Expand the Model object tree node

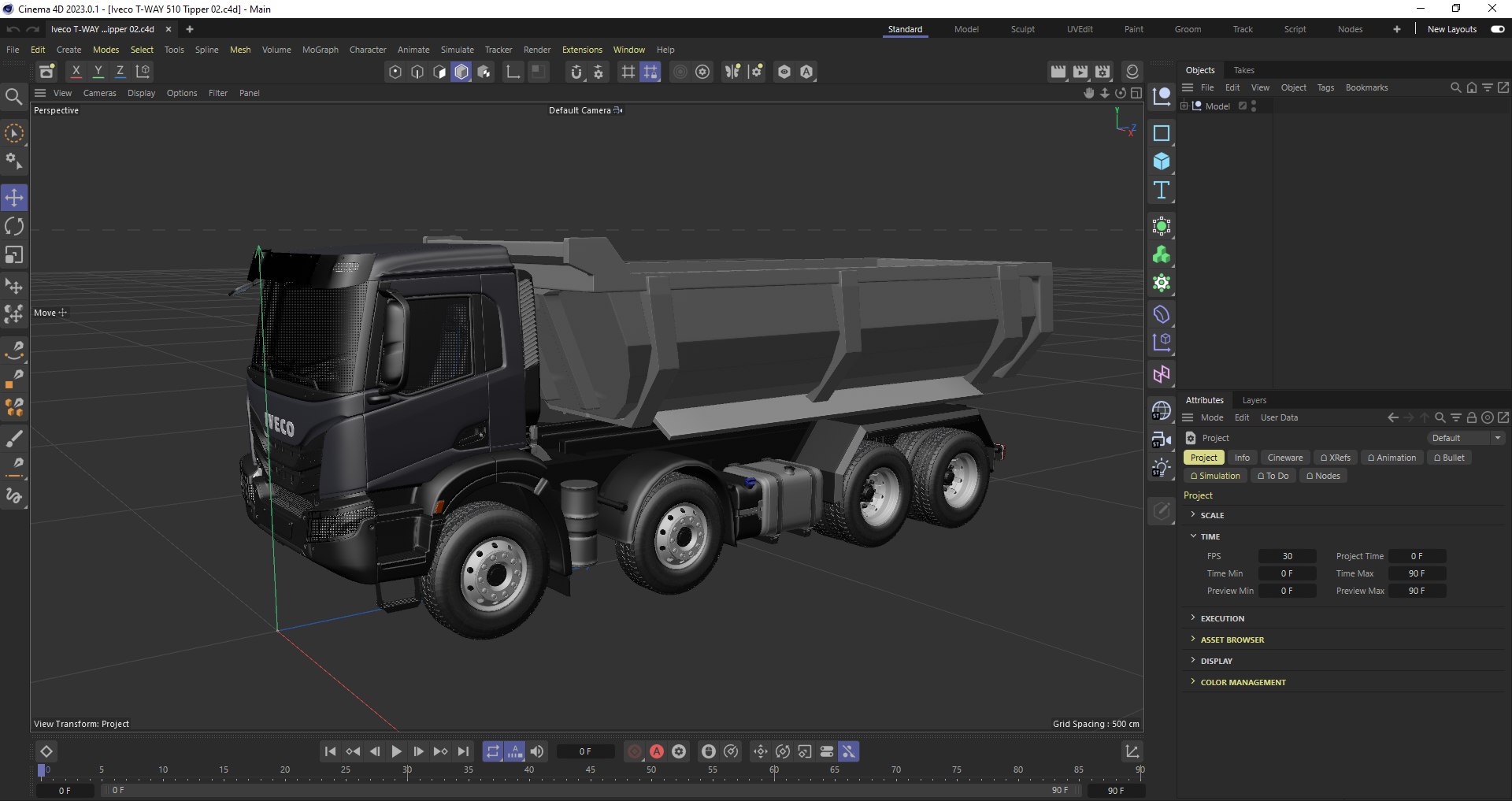[1184, 106]
